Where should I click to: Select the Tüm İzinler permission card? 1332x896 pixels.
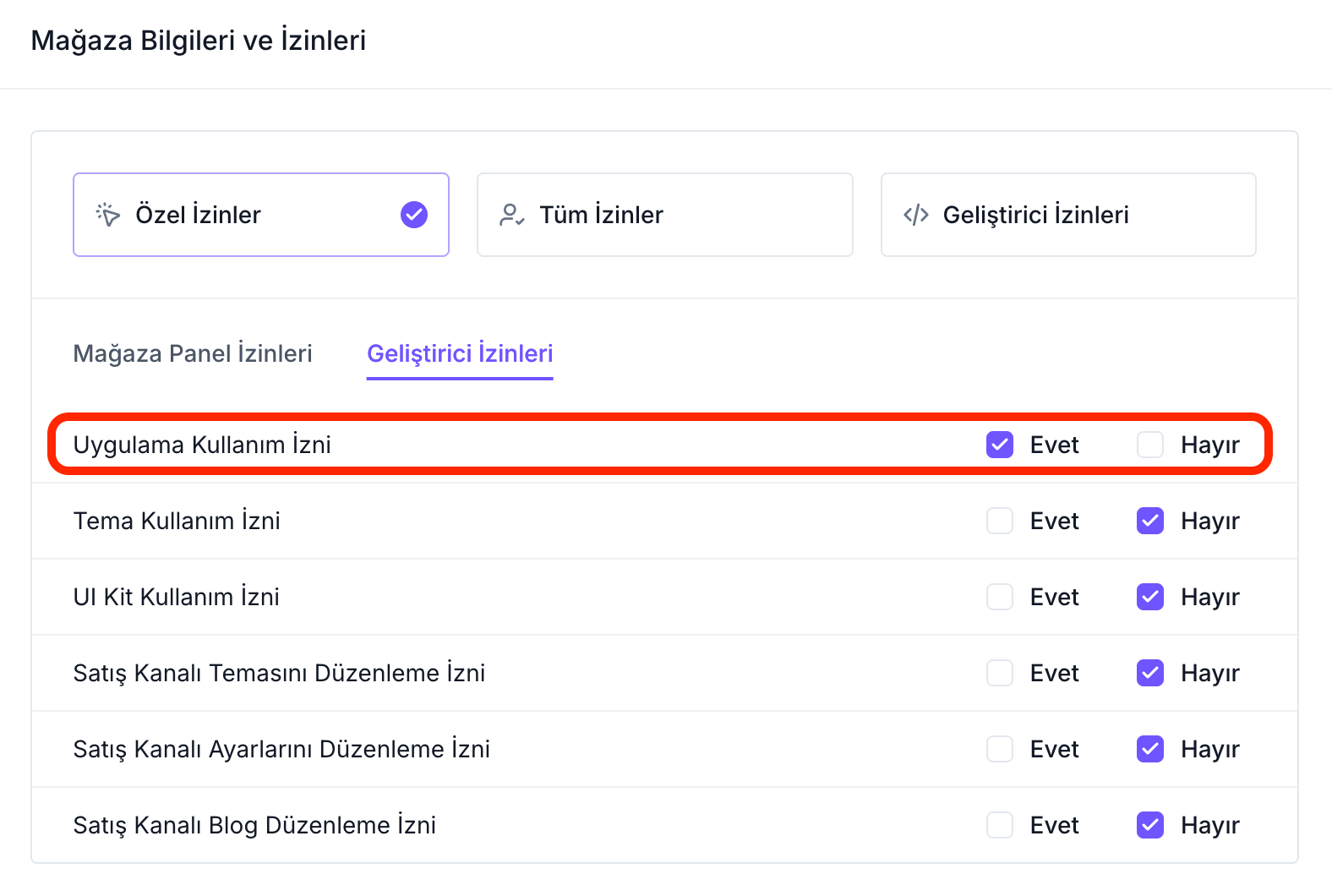point(664,215)
